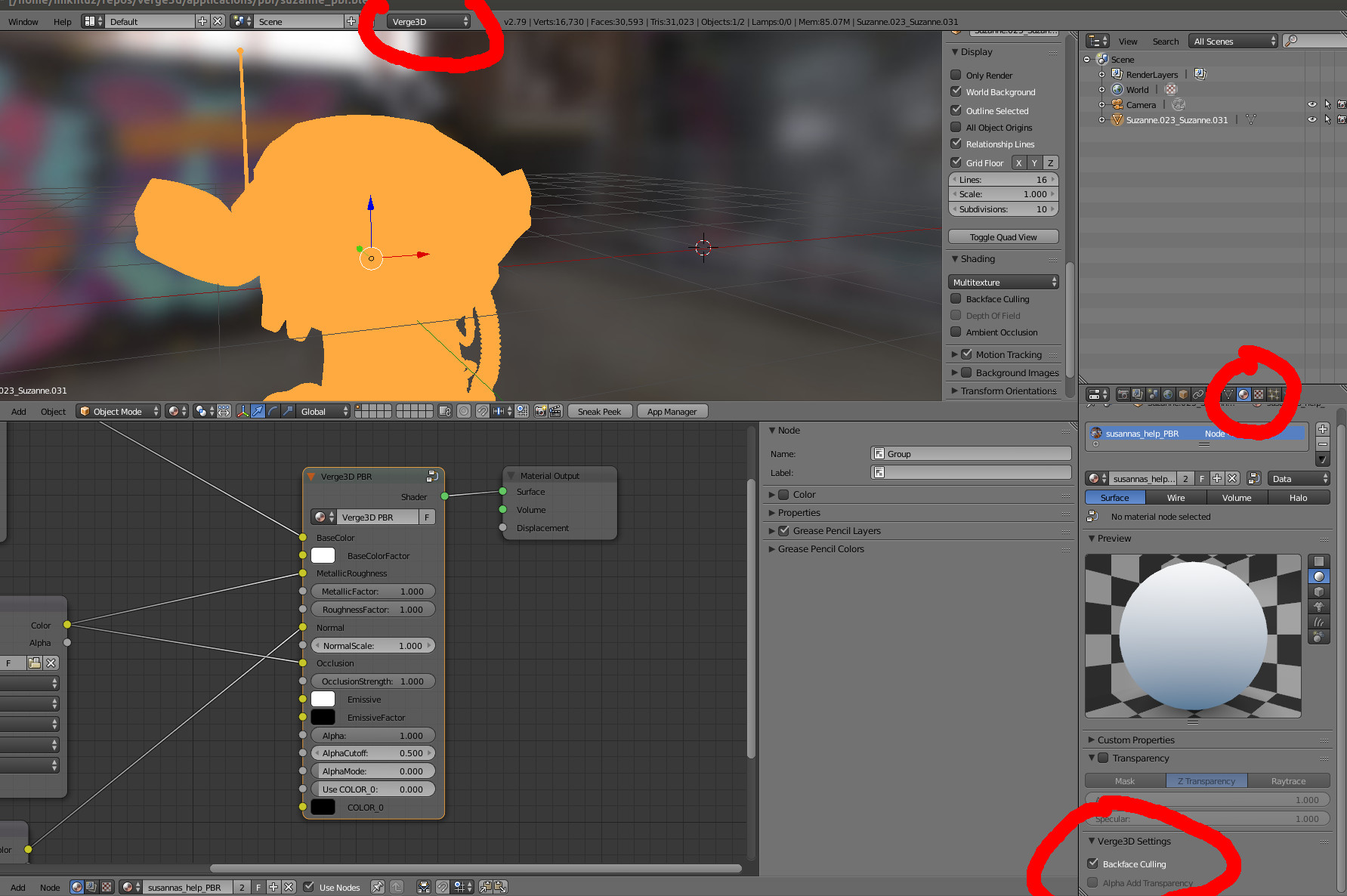The height and width of the screenshot is (896, 1347).
Task: Toggle Outline Selected checkbox
Action: tap(956, 110)
